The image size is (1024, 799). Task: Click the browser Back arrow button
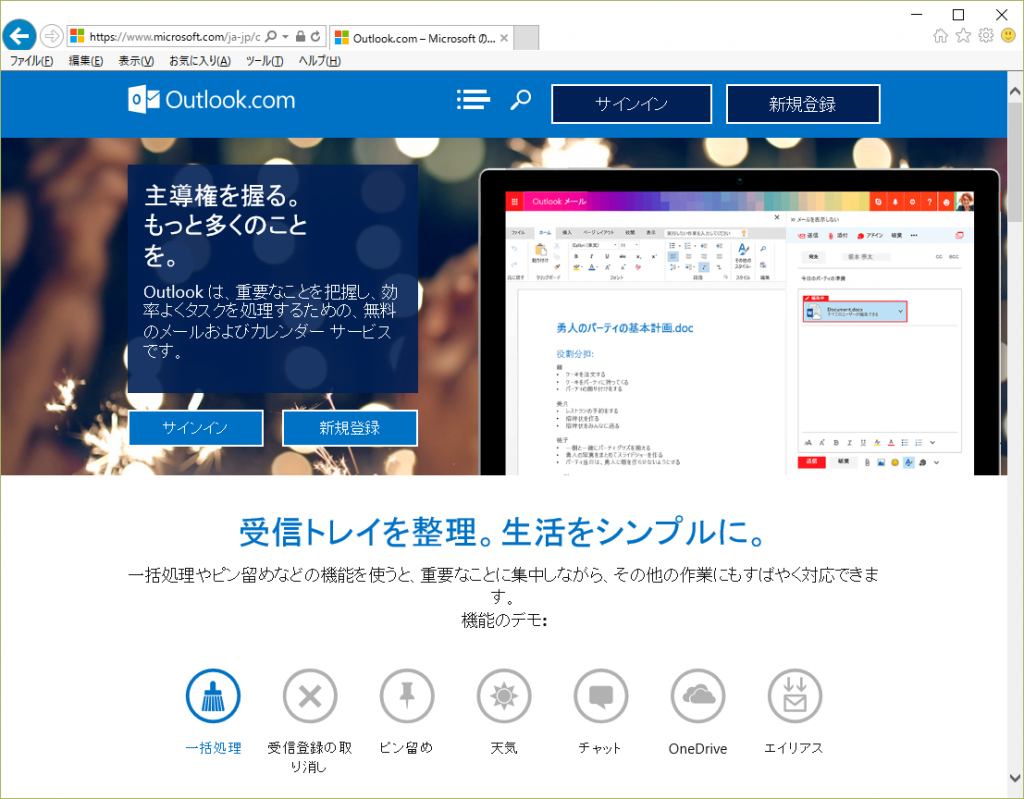(x=20, y=35)
